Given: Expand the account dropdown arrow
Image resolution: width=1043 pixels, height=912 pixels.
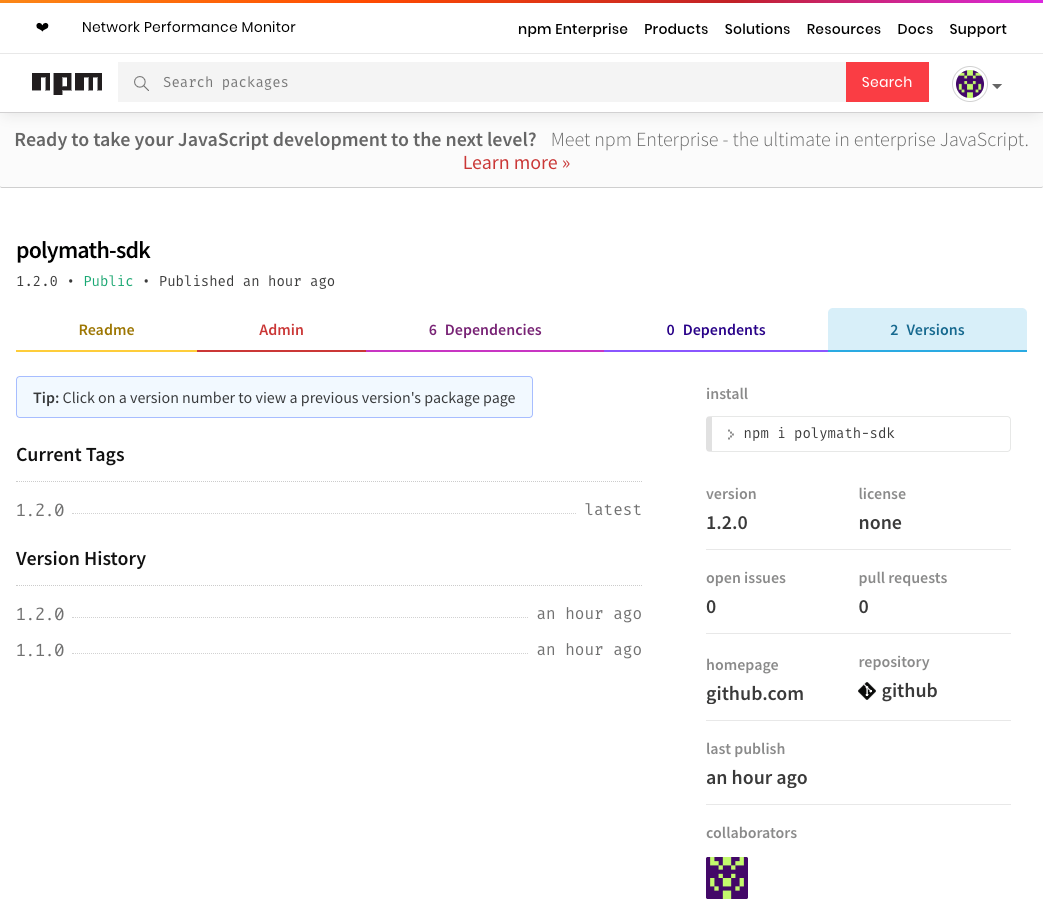Looking at the screenshot, I should 996,86.
